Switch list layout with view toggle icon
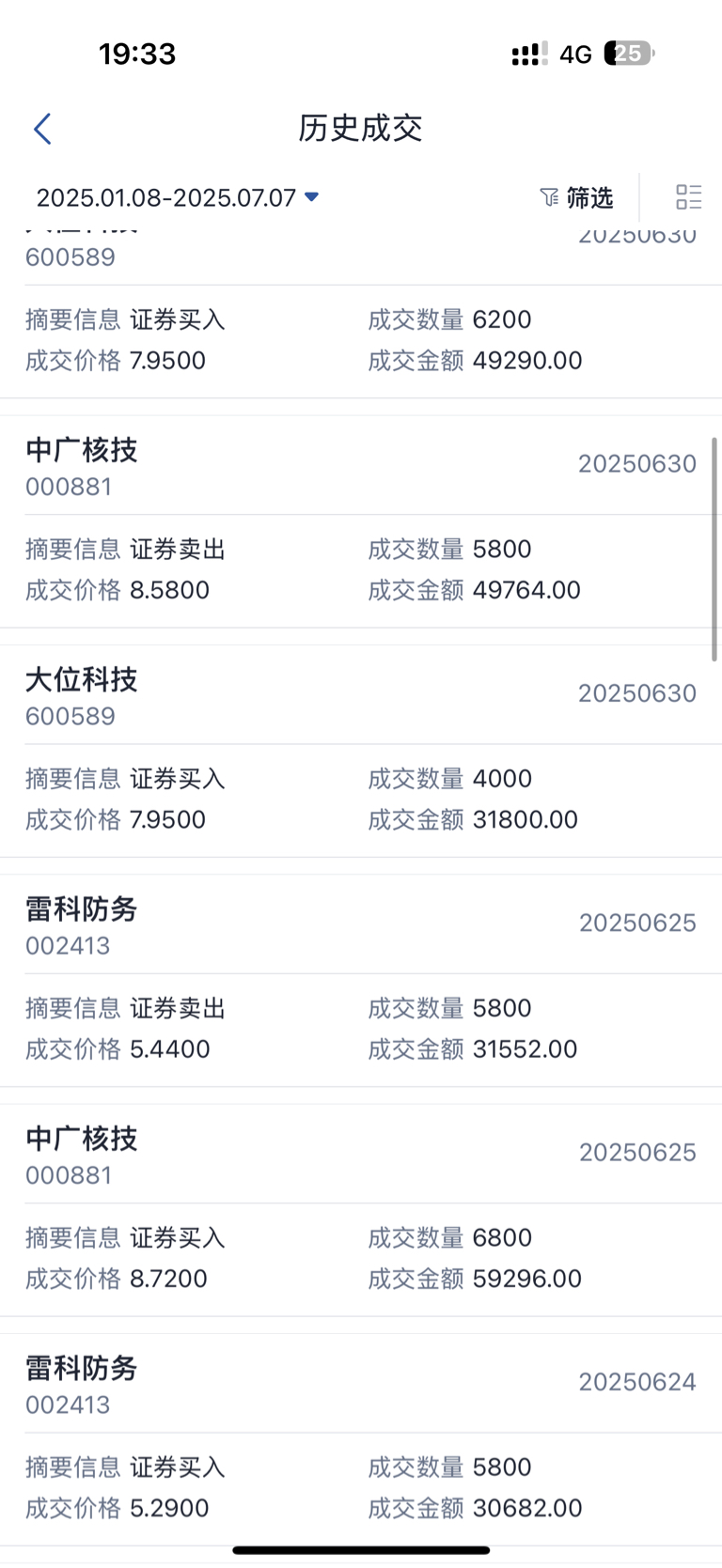Viewport: 722px width, 1568px height. point(688,196)
